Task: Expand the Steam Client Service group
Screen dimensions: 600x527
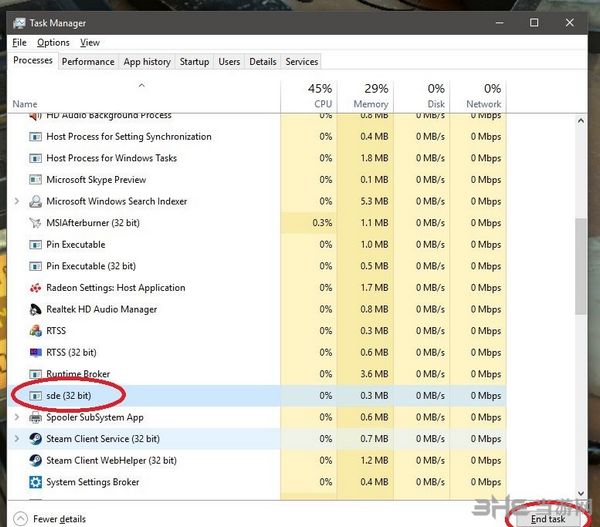Action: (x=16, y=439)
